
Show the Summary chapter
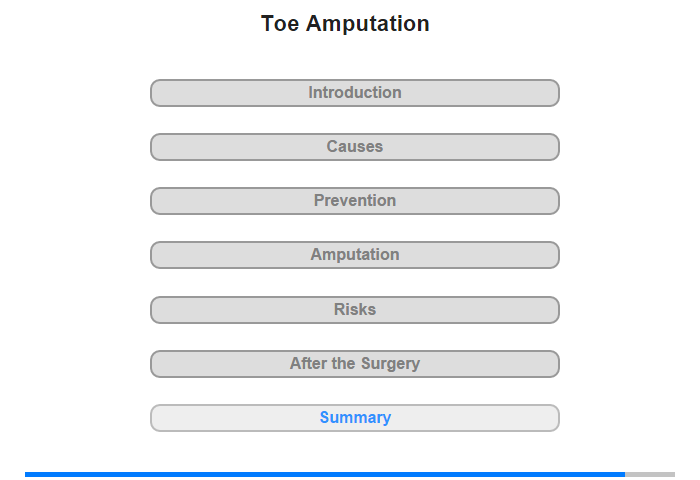click(355, 418)
